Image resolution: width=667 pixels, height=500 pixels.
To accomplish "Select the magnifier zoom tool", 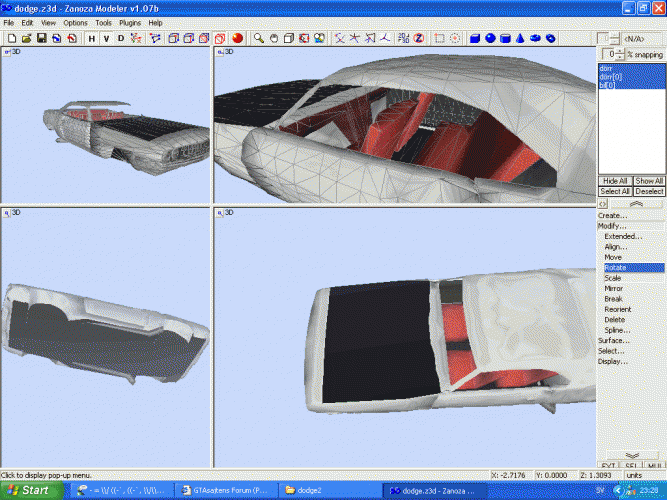I will pos(258,38).
